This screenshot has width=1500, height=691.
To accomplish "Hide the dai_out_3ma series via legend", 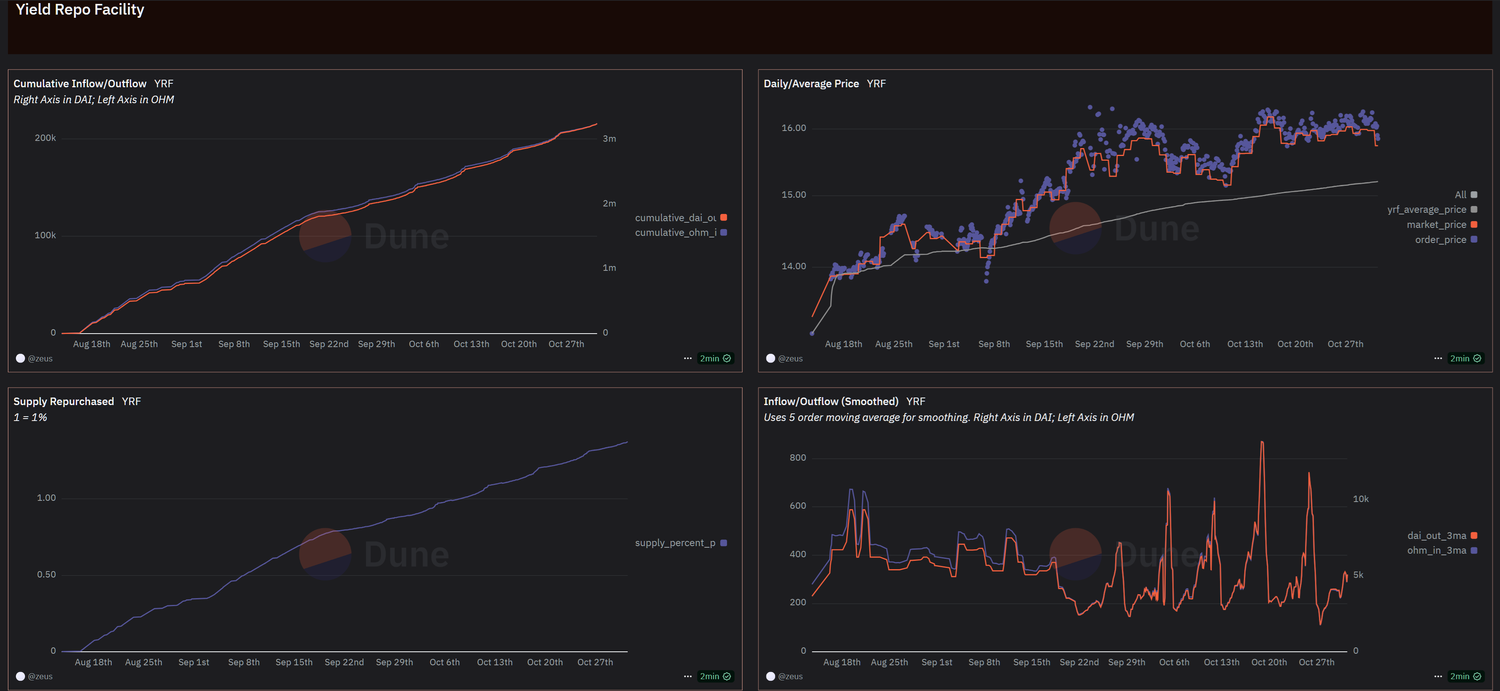I will coord(1435,536).
